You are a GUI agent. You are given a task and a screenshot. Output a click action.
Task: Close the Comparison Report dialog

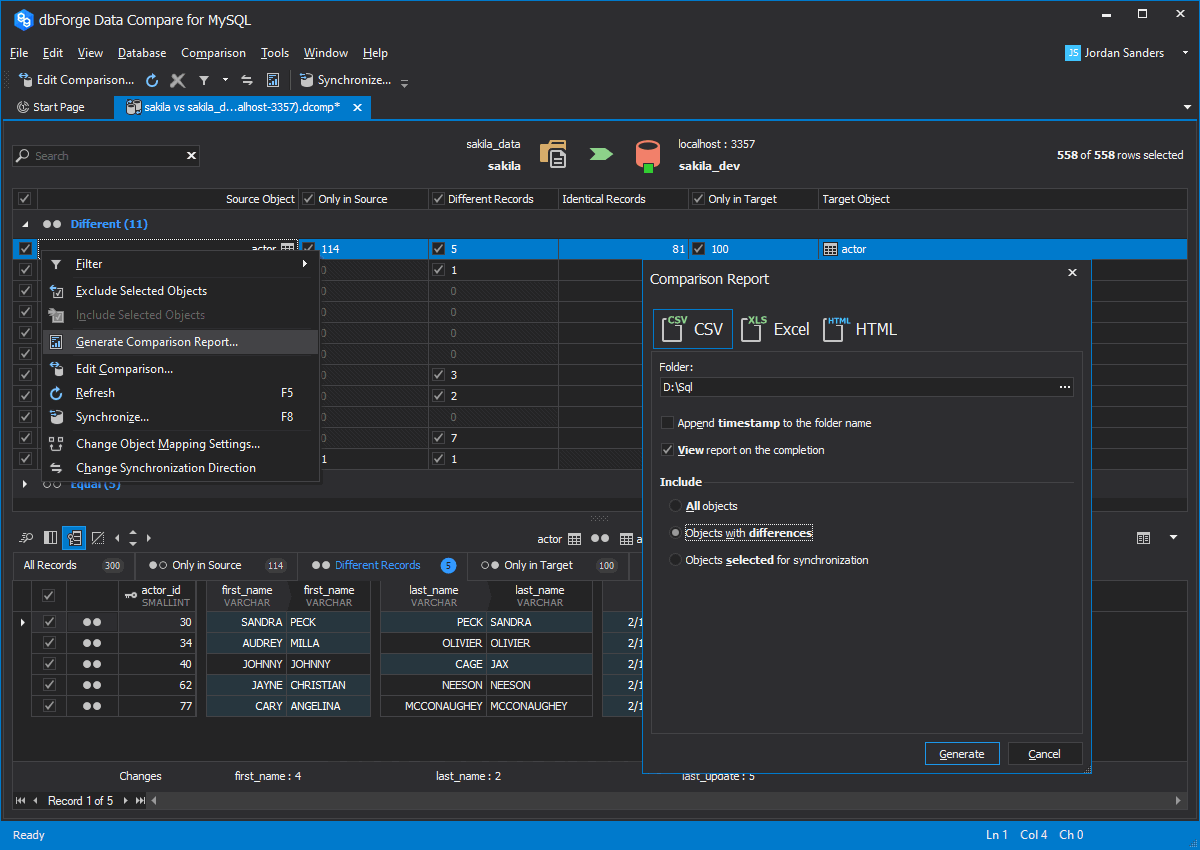pyautogui.click(x=1072, y=272)
